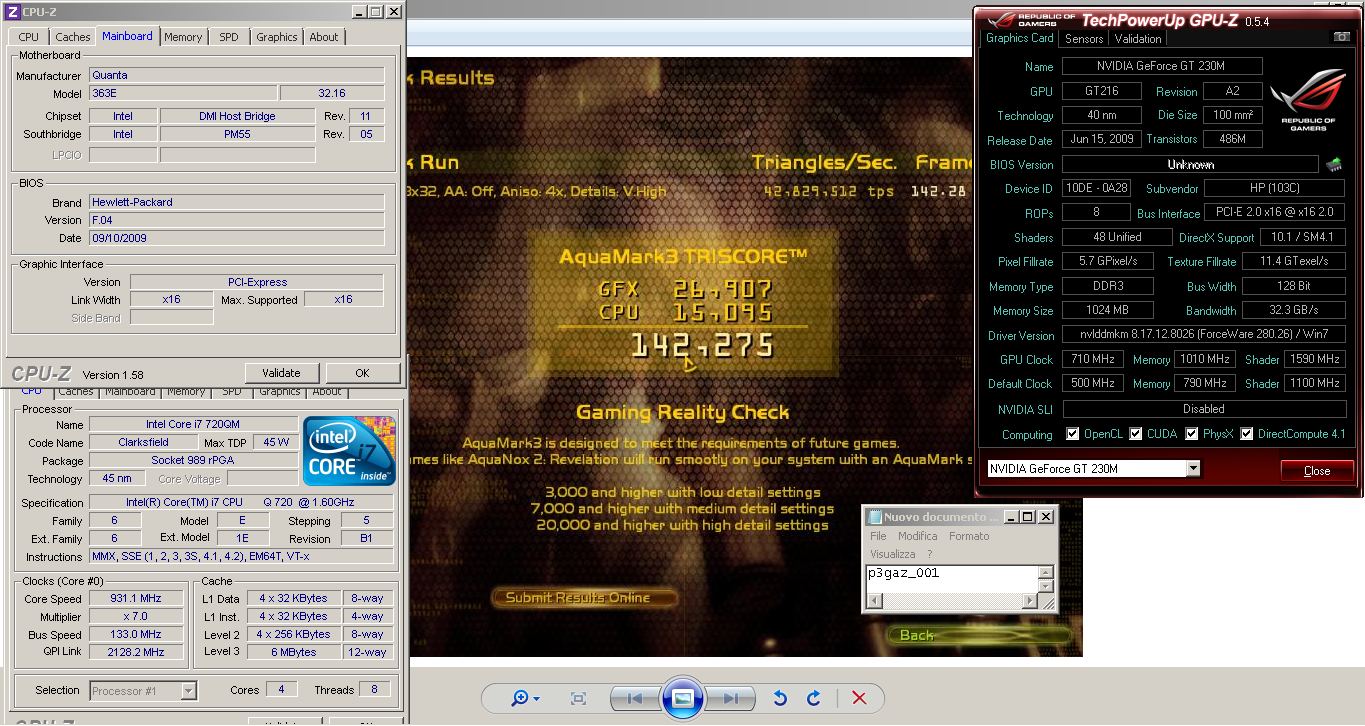1365x726 pixels.
Task: Click the 1590 MHz Shader clock value
Action: (x=1315, y=359)
